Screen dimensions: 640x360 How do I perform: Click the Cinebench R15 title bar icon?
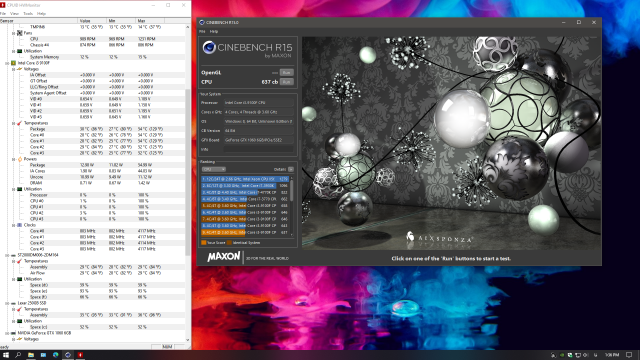click(202, 22)
